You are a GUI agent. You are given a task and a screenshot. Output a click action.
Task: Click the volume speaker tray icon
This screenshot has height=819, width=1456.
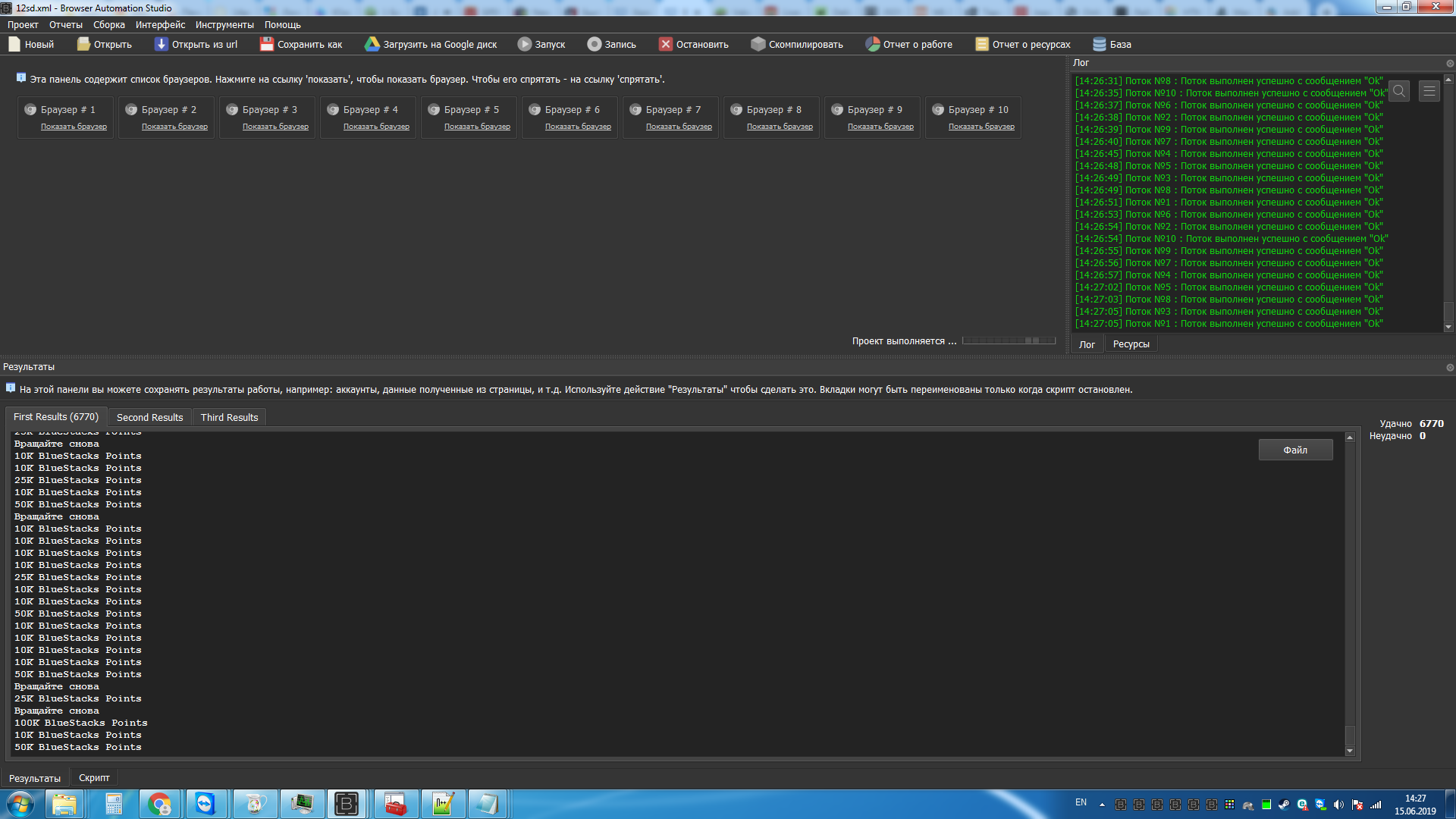point(1338,805)
